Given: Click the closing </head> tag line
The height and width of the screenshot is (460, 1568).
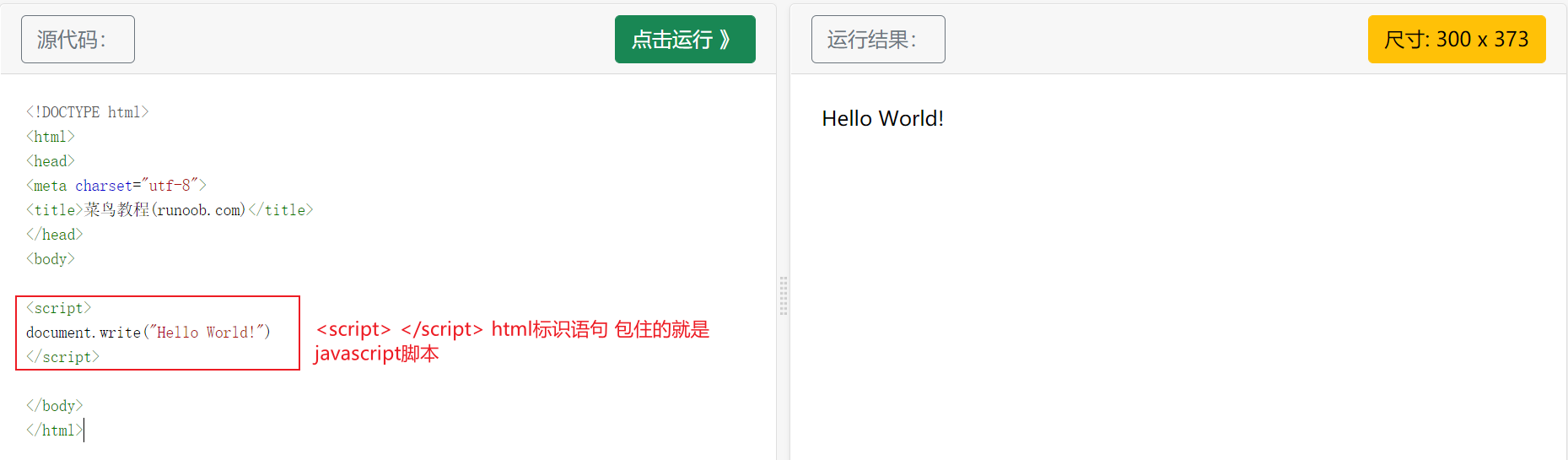Looking at the screenshot, I should coord(55,235).
